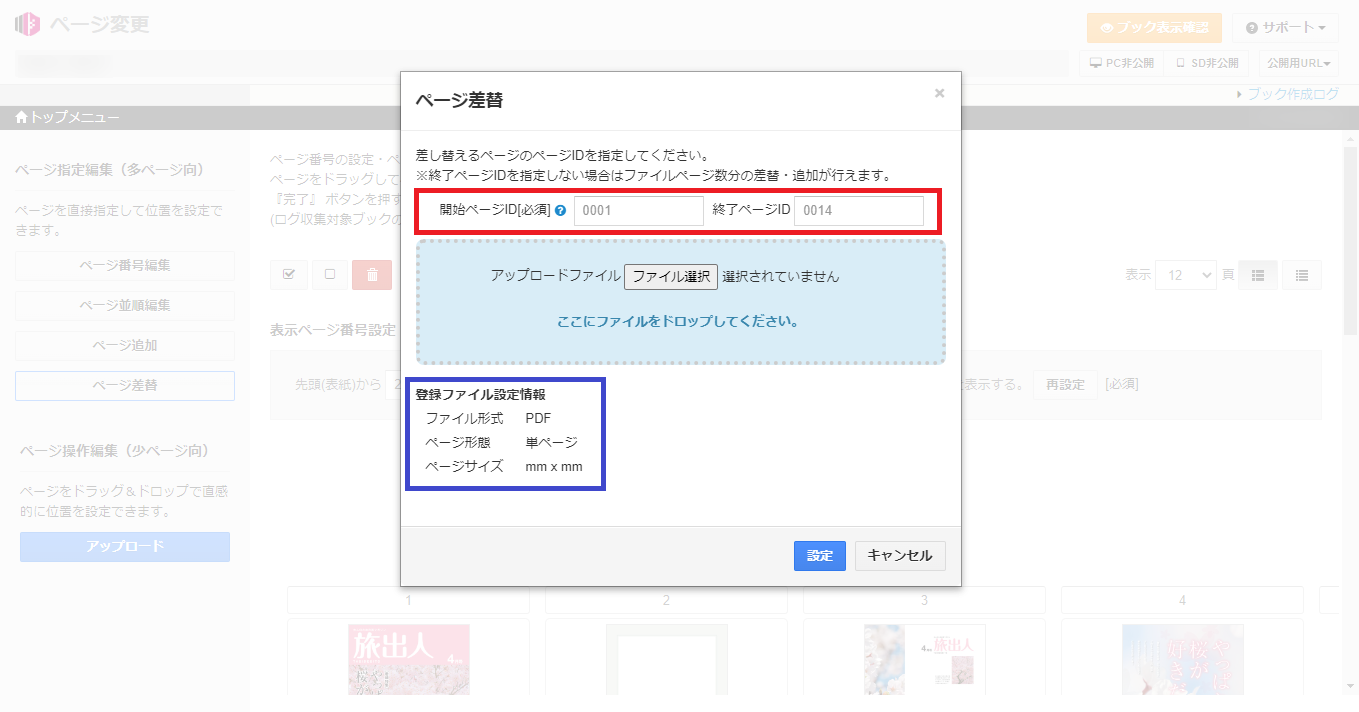The height and width of the screenshot is (712, 1359).
Task: Click the trash delete icon in the toolbar
Action: click(372, 274)
